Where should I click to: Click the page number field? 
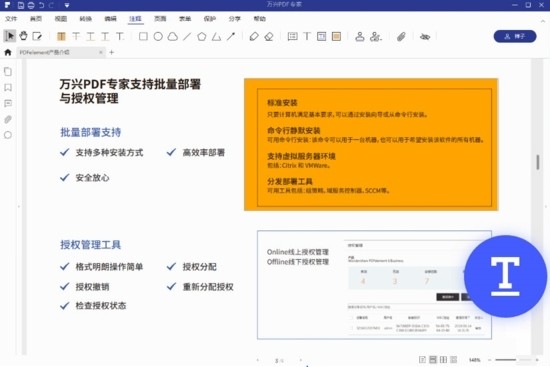pos(279,360)
